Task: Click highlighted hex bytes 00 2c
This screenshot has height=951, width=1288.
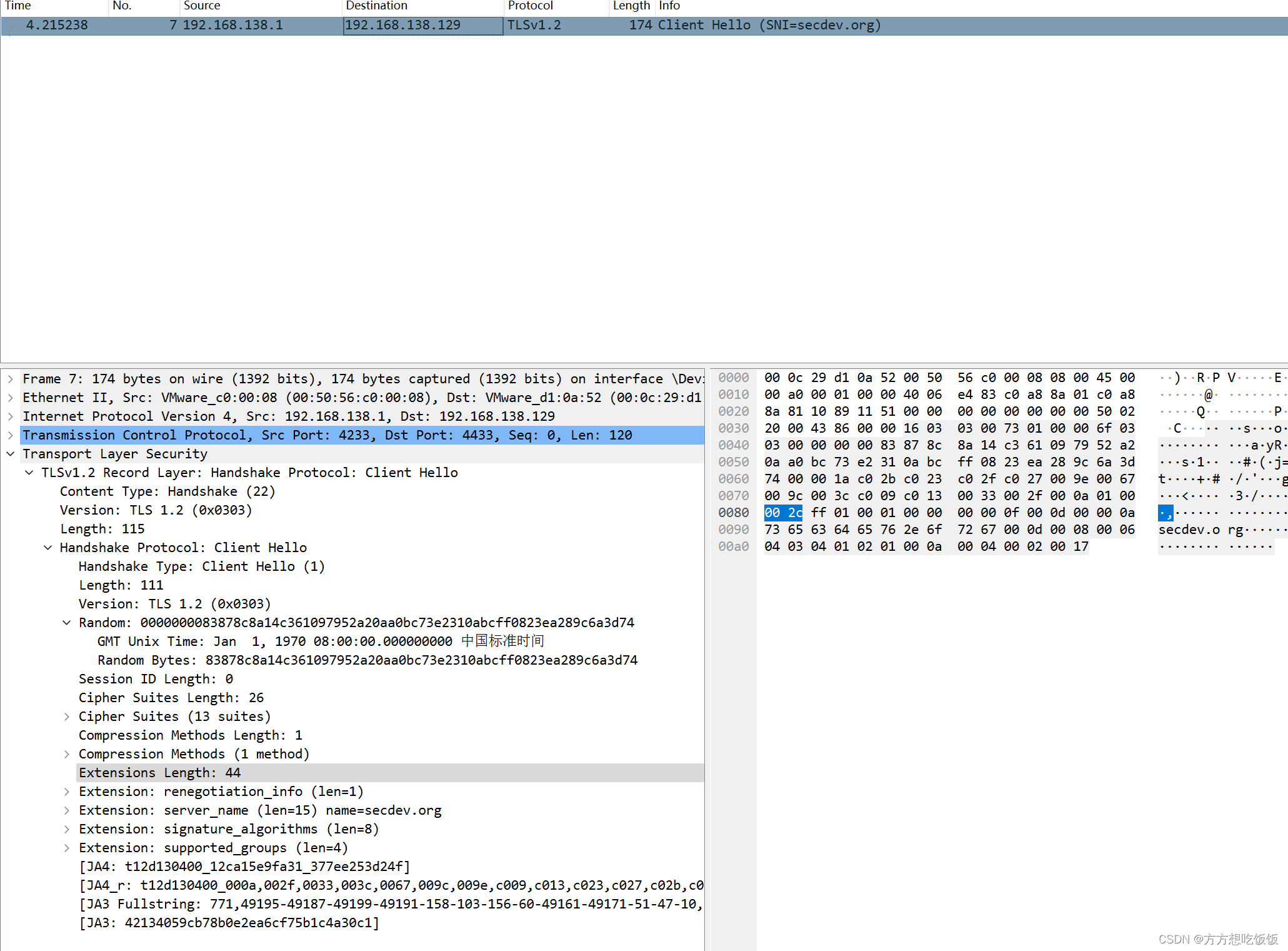Action: point(783,513)
